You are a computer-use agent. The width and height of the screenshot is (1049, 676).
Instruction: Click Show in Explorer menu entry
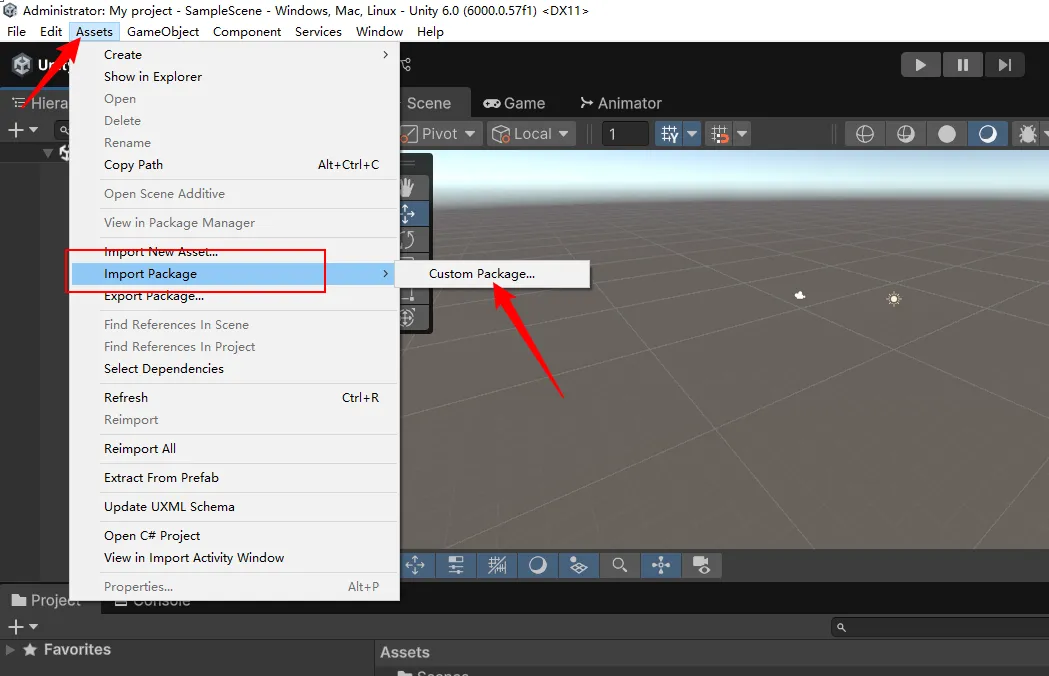tap(153, 77)
